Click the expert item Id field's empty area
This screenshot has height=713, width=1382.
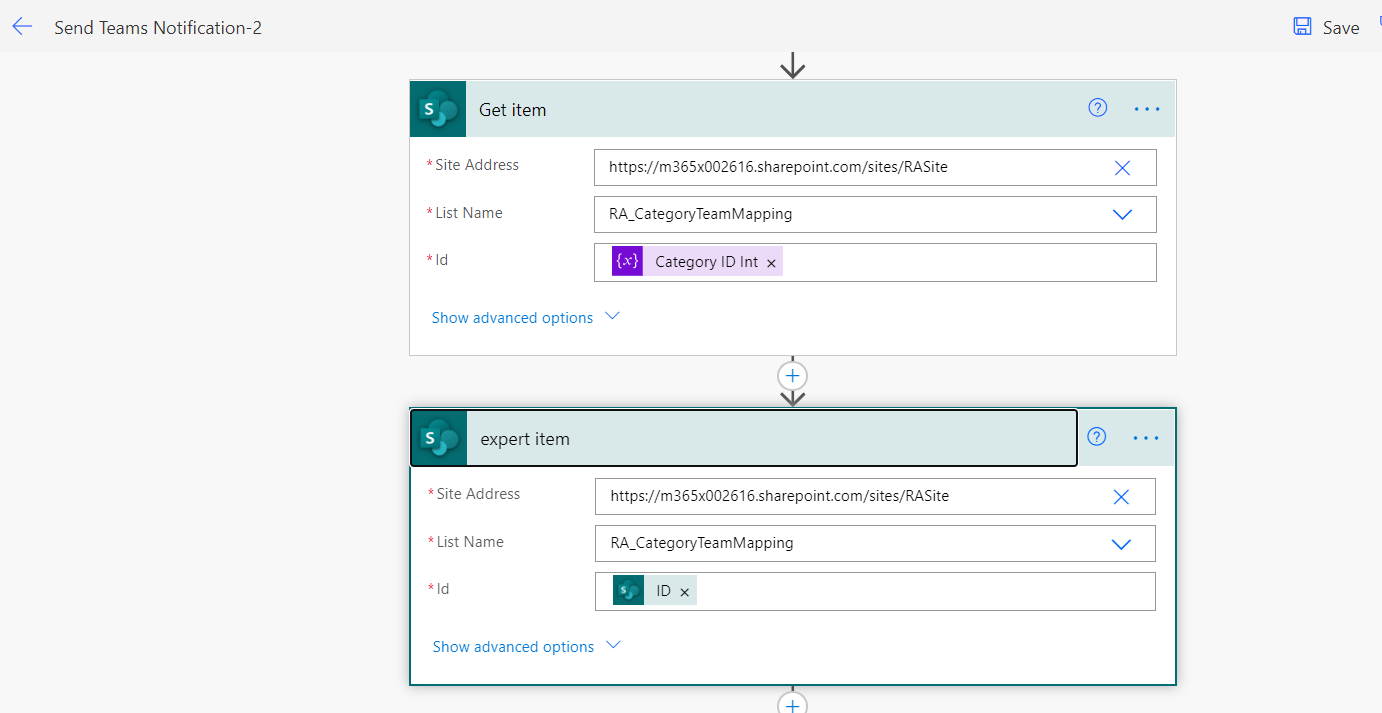(x=925, y=591)
